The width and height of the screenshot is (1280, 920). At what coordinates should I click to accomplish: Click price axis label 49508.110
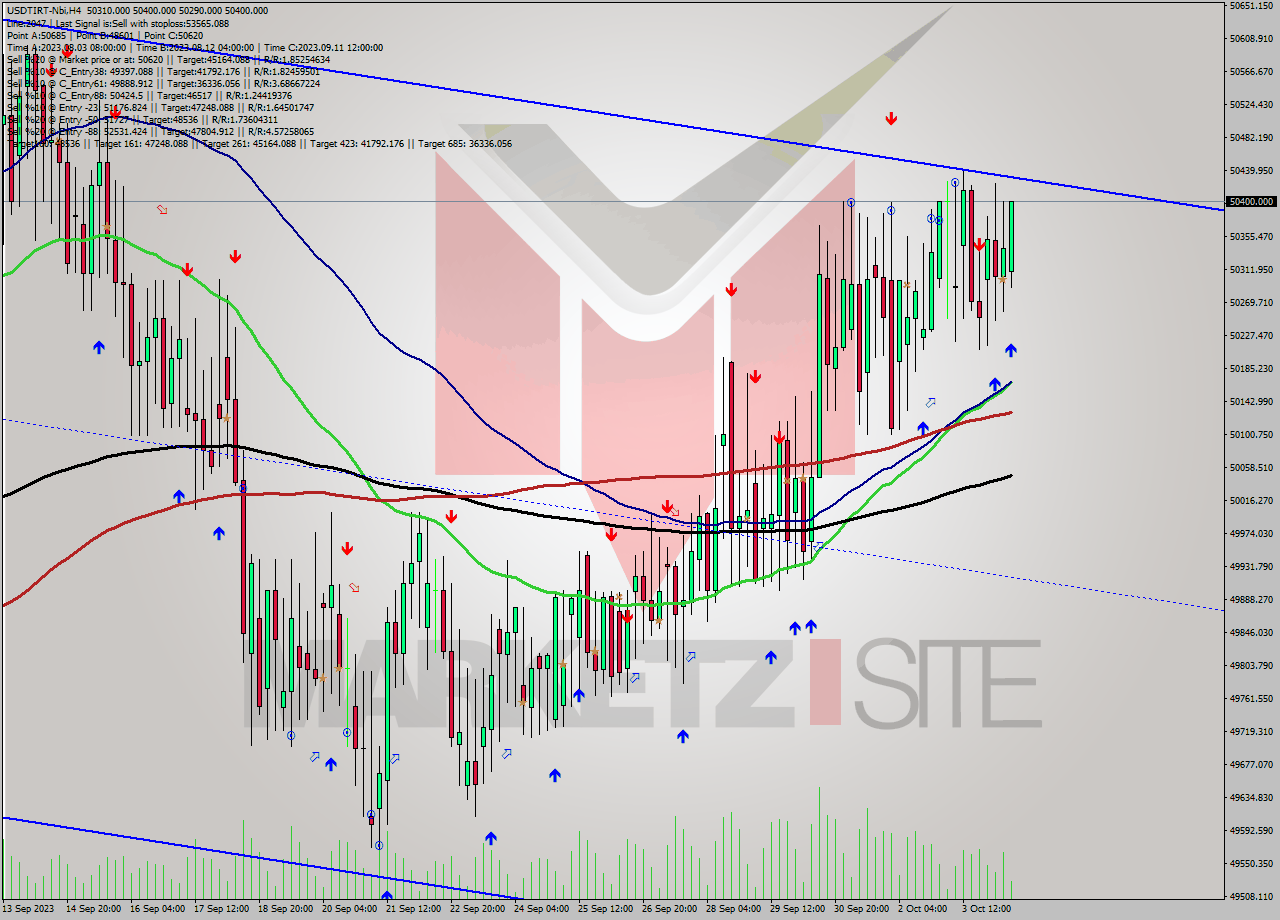1252,896
